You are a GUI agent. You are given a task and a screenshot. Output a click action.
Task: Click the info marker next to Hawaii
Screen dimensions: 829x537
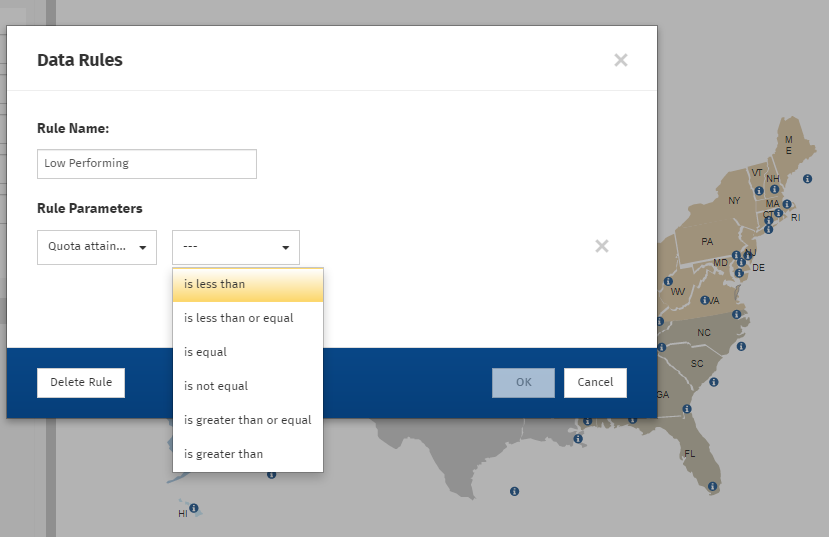(x=194, y=508)
